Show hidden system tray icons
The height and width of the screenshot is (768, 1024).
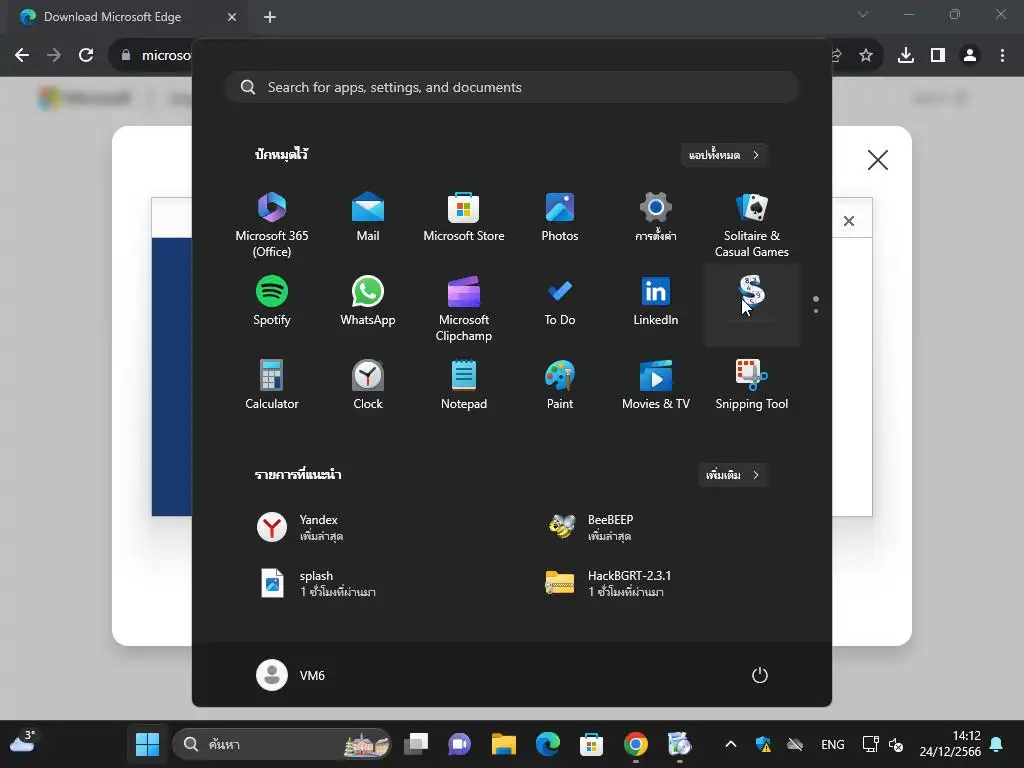731,744
